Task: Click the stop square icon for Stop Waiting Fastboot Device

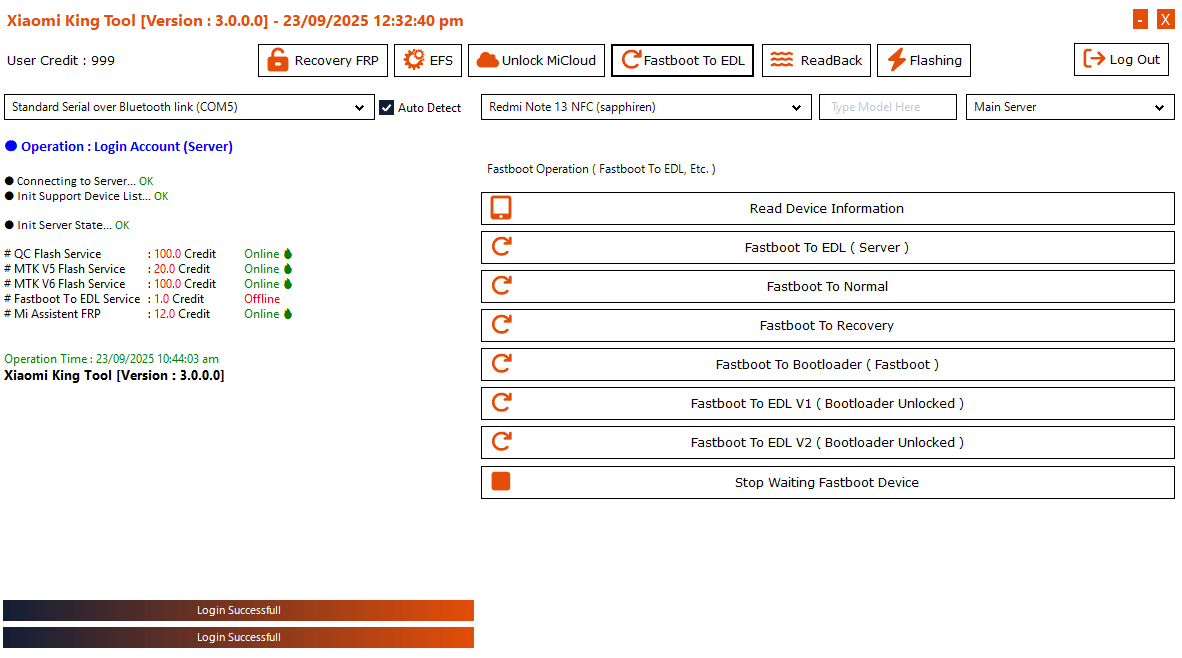Action: click(x=501, y=481)
